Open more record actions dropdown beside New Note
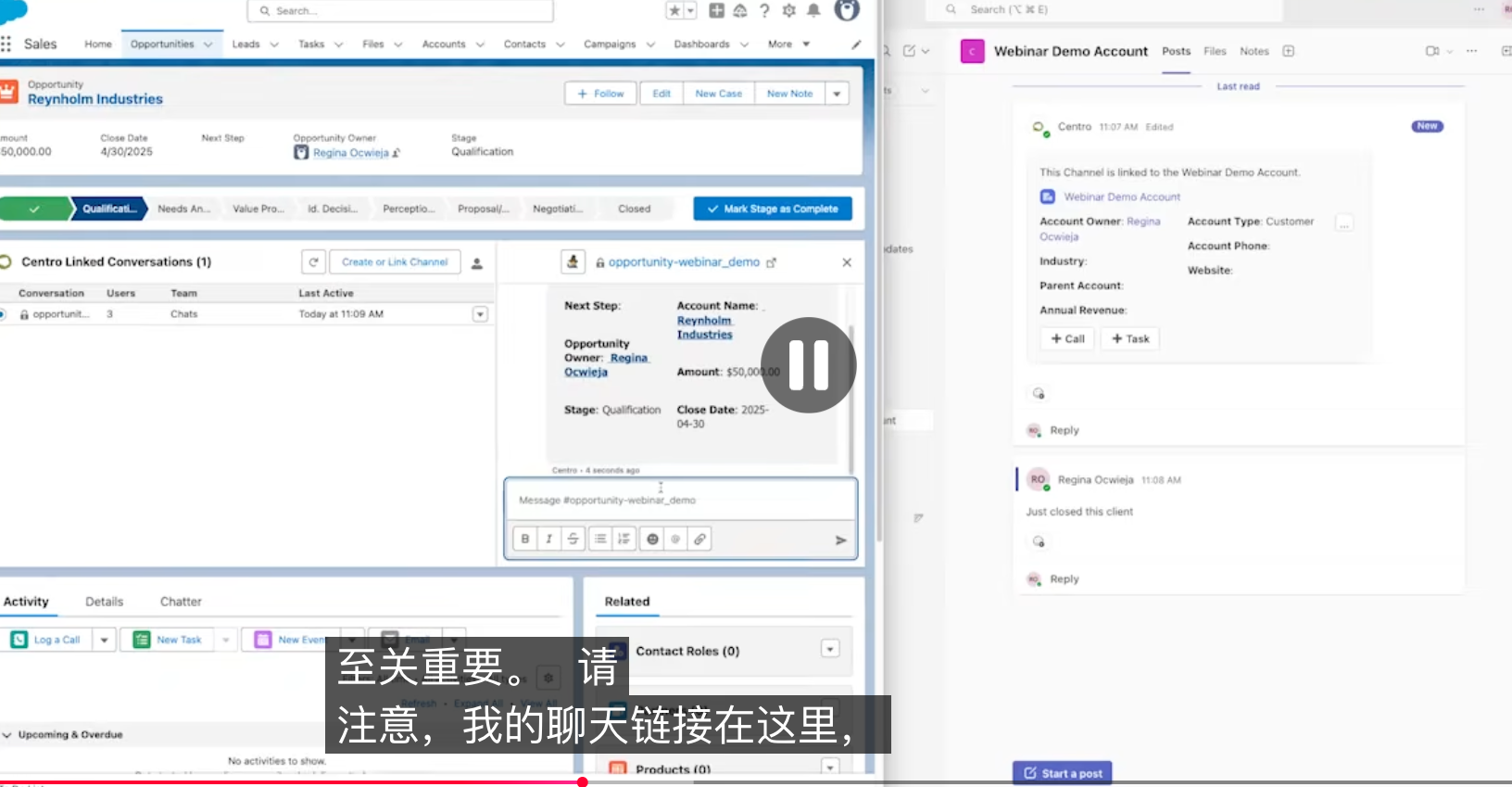 [837, 94]
